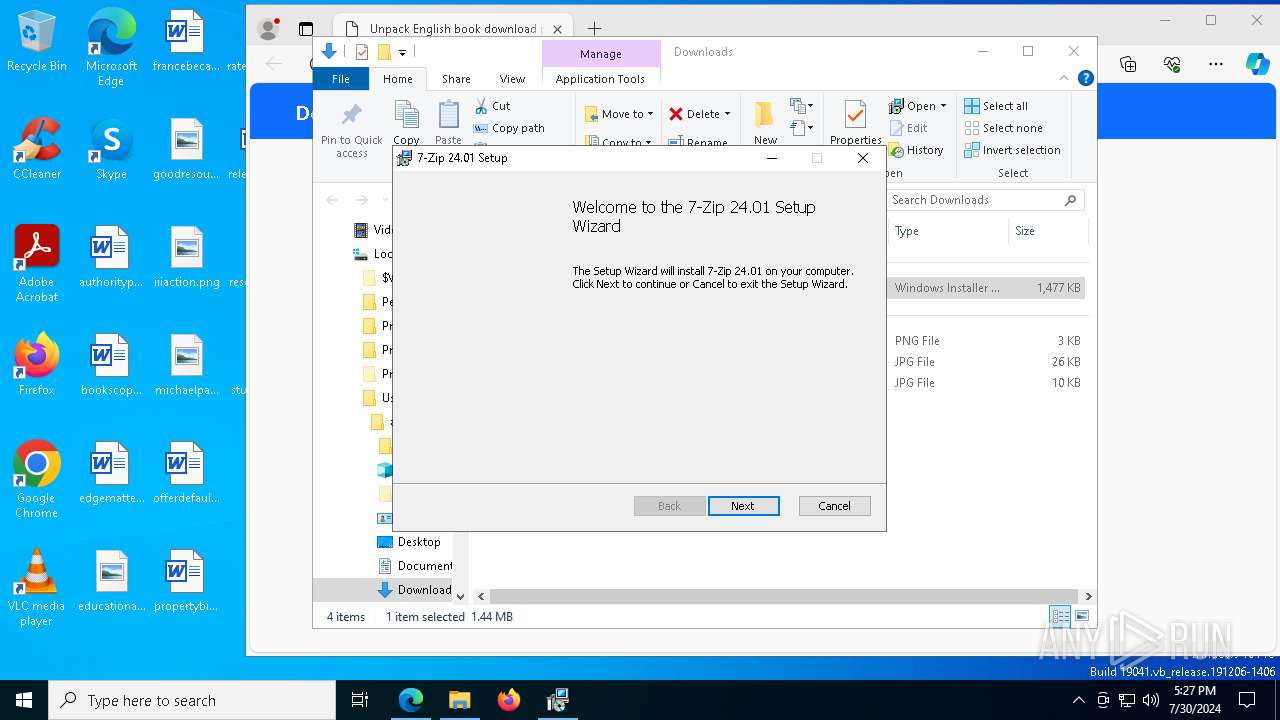Screen dimensions: 1280x720
Task: Select the 26 KB JPG File row
Action: (985, 362)
